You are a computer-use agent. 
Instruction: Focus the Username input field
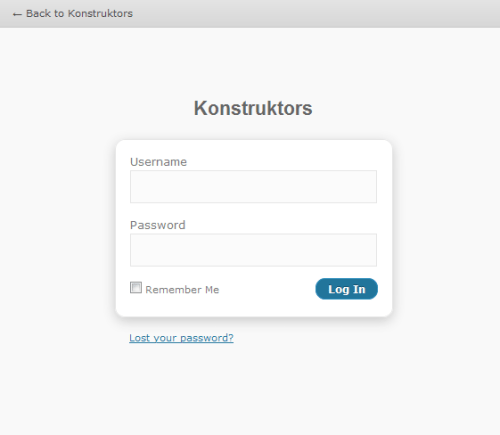click(x=253, y=187)
